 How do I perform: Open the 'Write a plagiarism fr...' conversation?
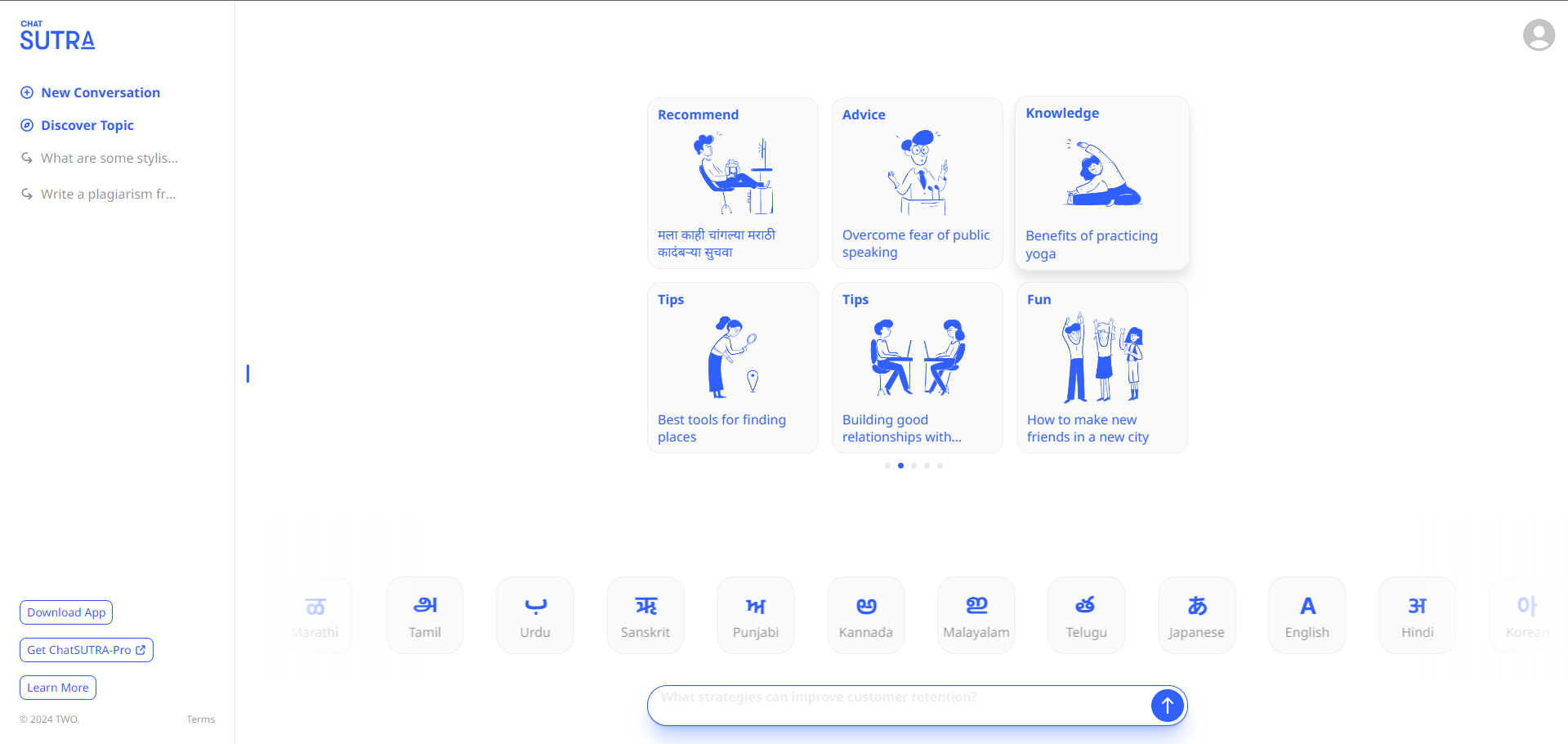[x=108, y=194]
